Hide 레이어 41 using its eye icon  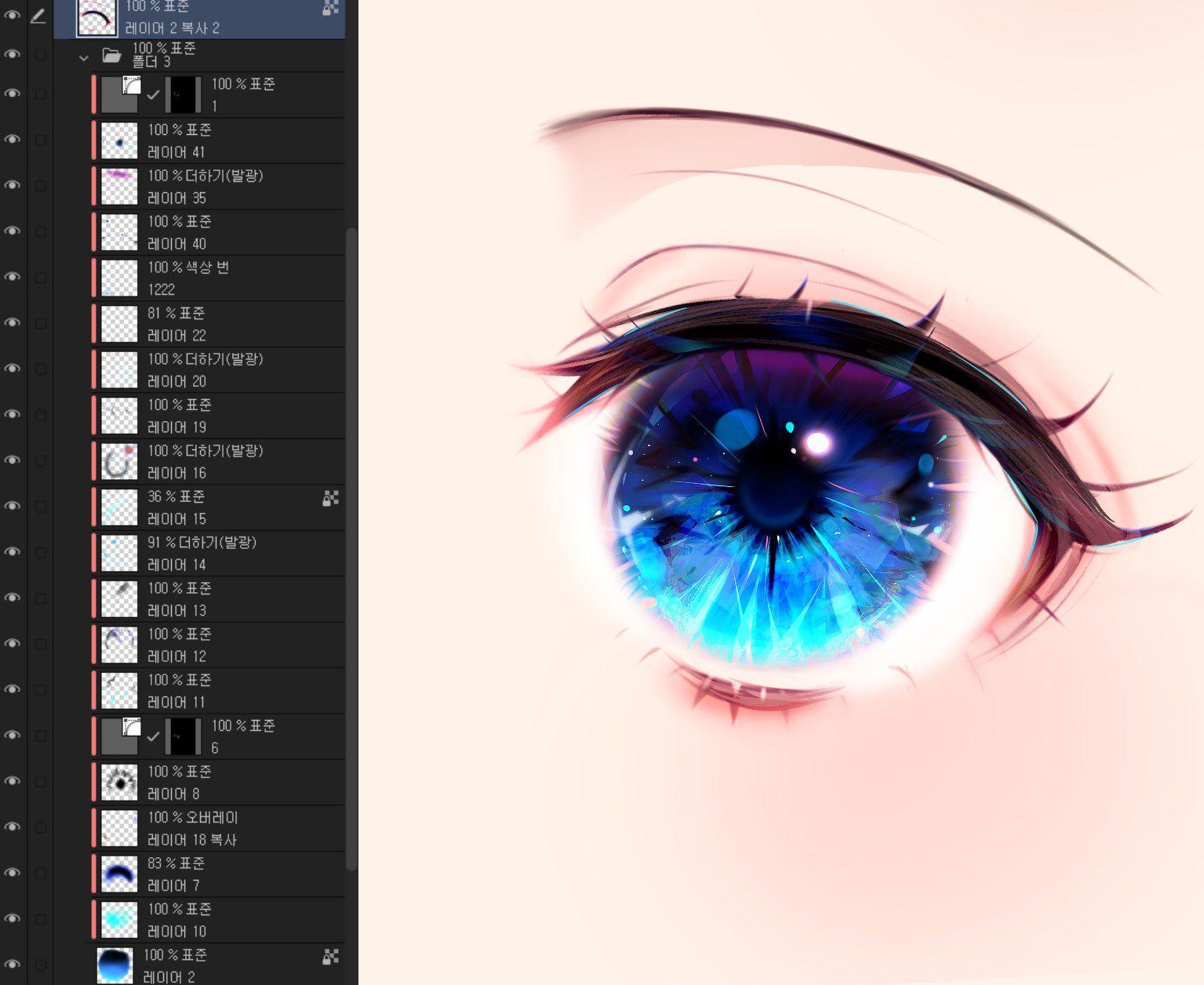13,140
